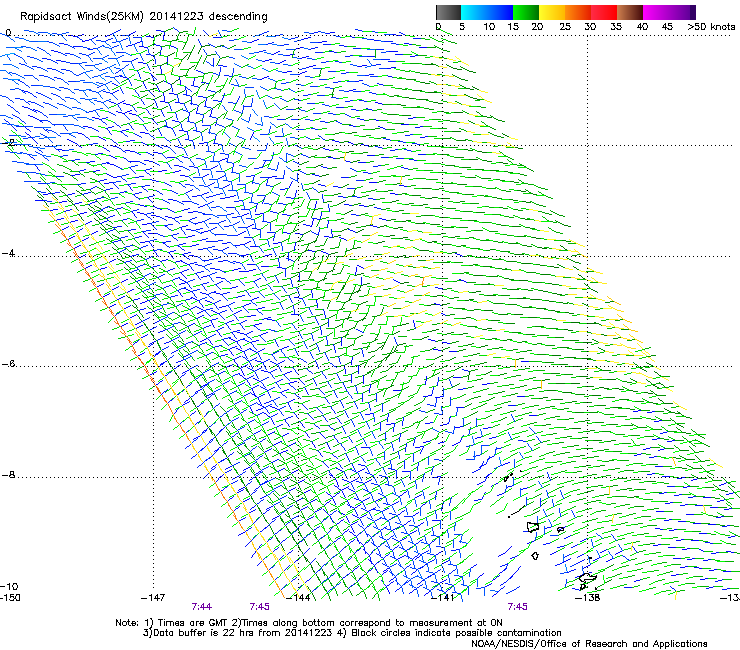Click the magenta-purple 40-50 knots color band
This screenshot has height=650, width=740.
click(669, 12)
